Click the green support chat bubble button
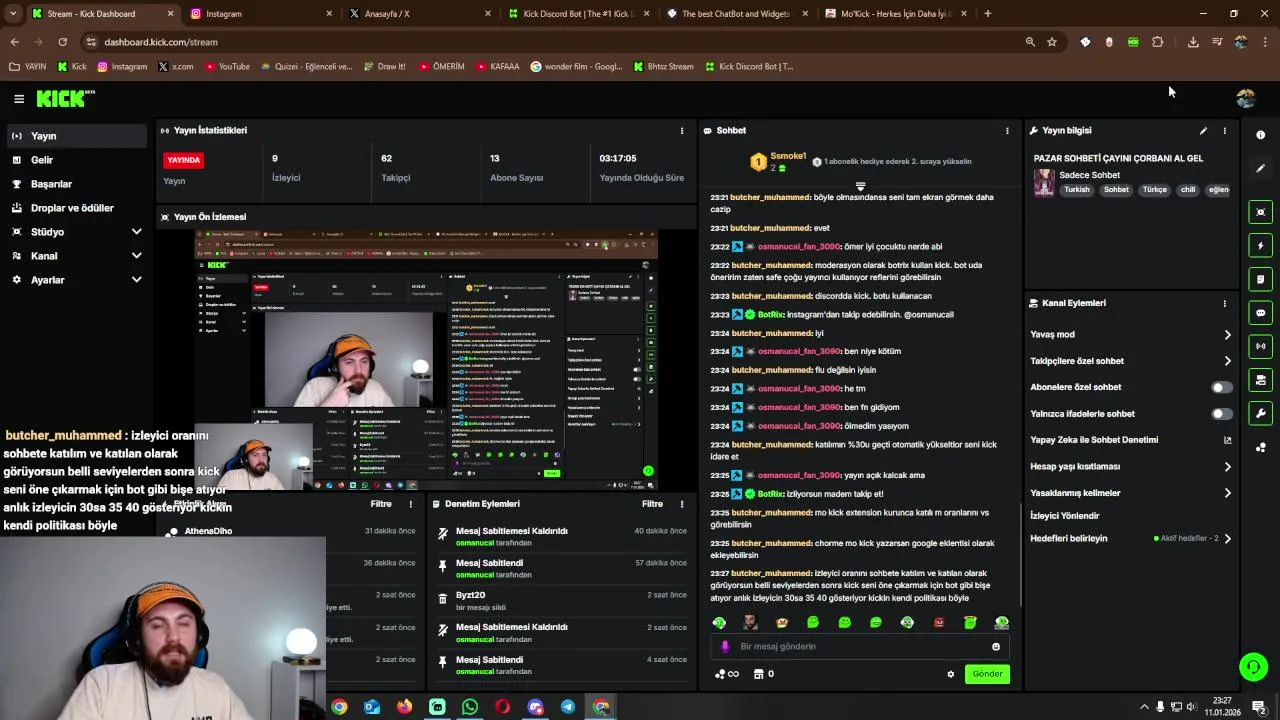The height and width of the screenshot is (720, 1280). (1253, 666)
